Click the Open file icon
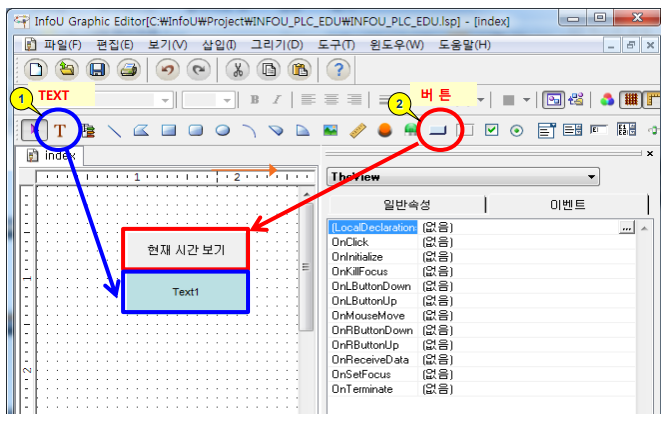Screen dimensions: 666x424 pyautogui.click(x=67, y=69)
